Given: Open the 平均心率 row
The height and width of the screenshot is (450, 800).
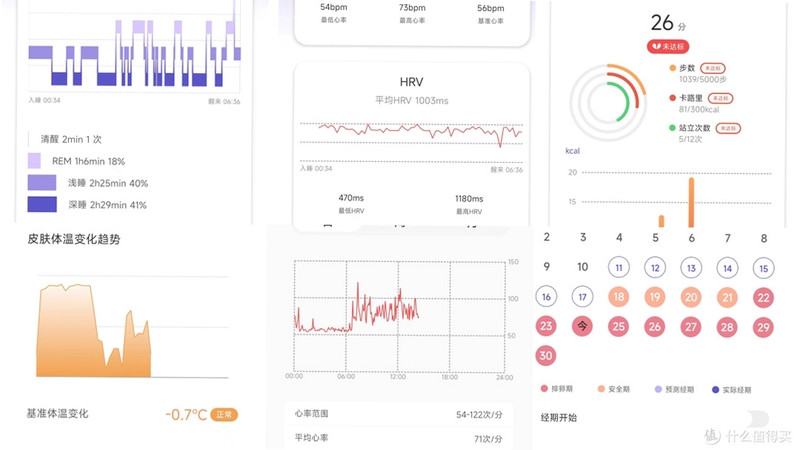Looking at the screenshot, I should pos(399,438).
